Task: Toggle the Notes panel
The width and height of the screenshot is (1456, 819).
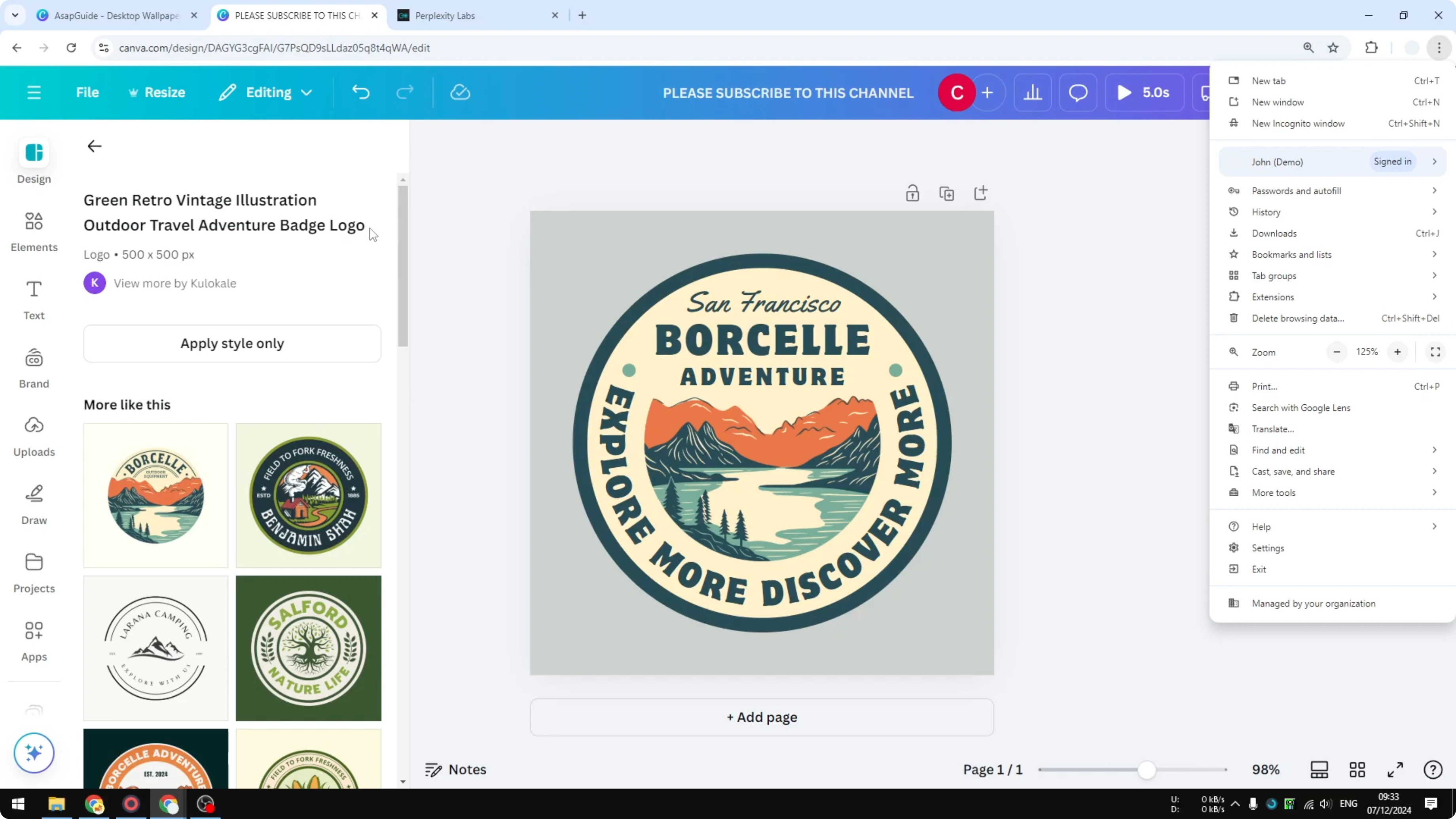Action: click(x=455, y=769)
